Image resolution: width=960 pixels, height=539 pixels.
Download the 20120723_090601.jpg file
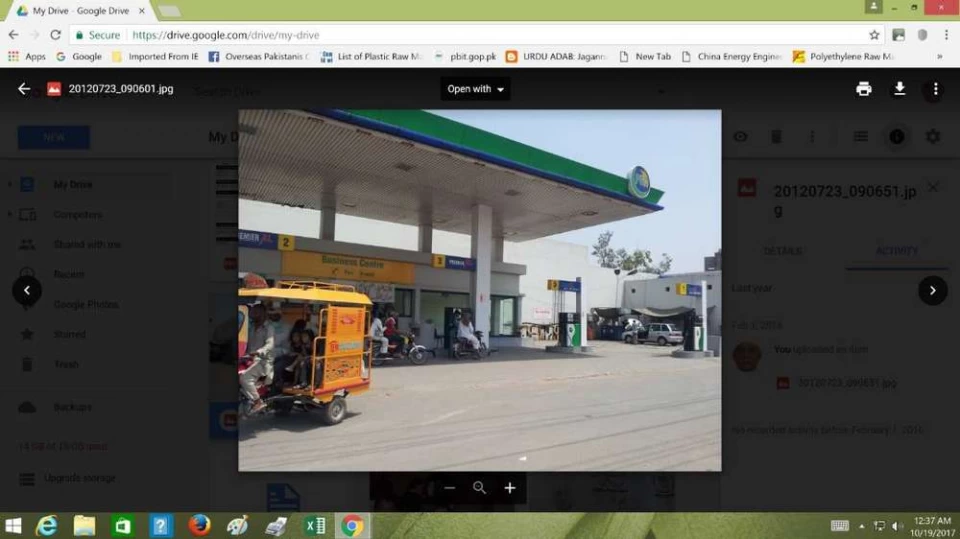(899, 89)
